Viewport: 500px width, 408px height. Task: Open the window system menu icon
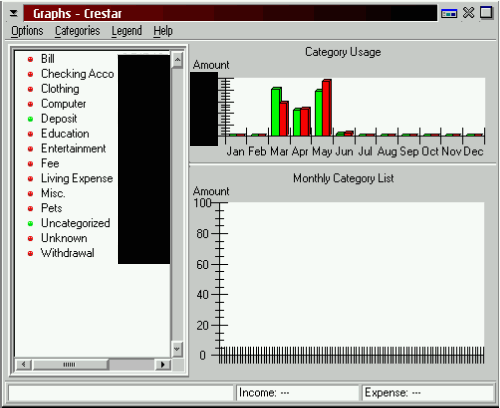tap(14, 13)
